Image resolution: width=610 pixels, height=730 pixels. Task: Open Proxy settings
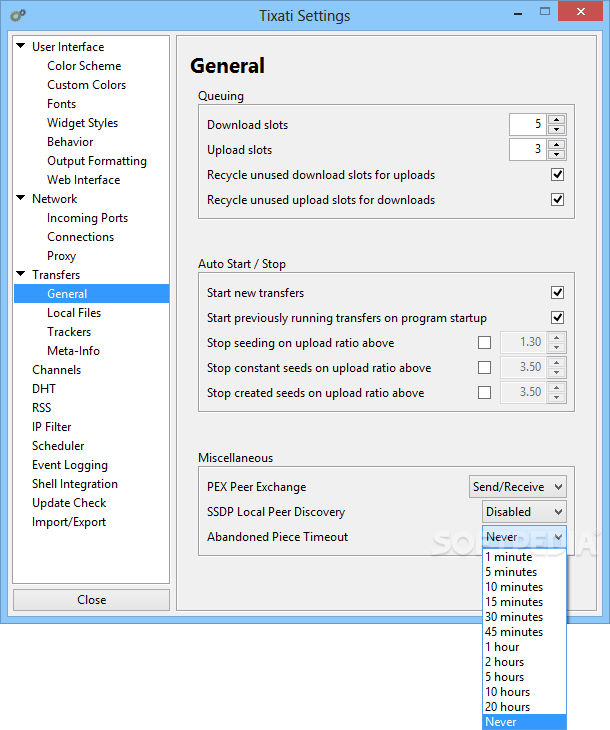tap(61, 256)
